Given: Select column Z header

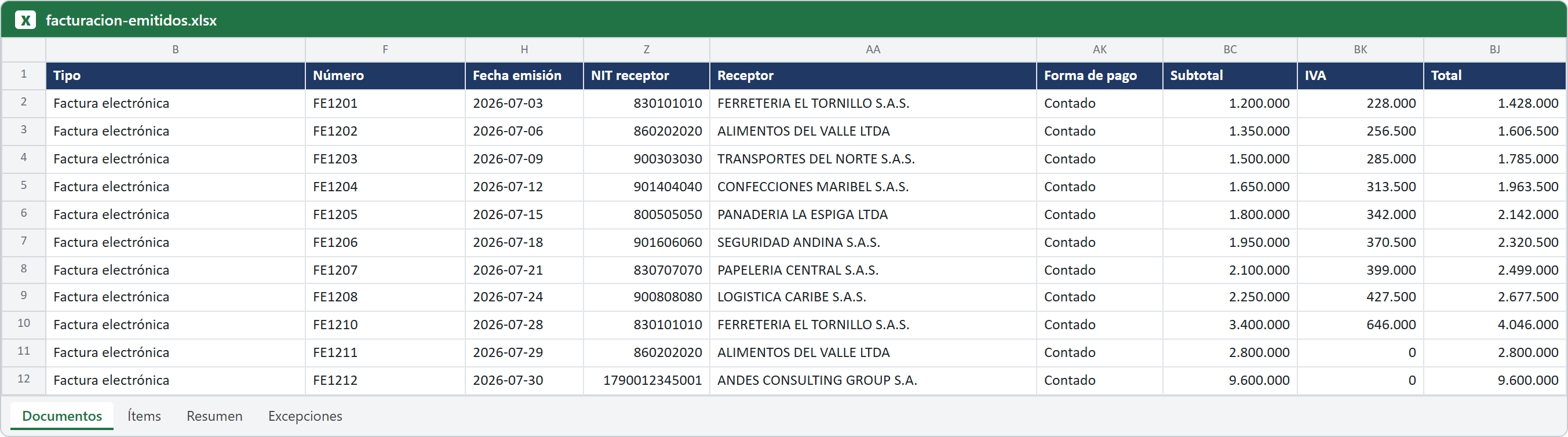Looking at the screenshot, I should tap(647, 49).
